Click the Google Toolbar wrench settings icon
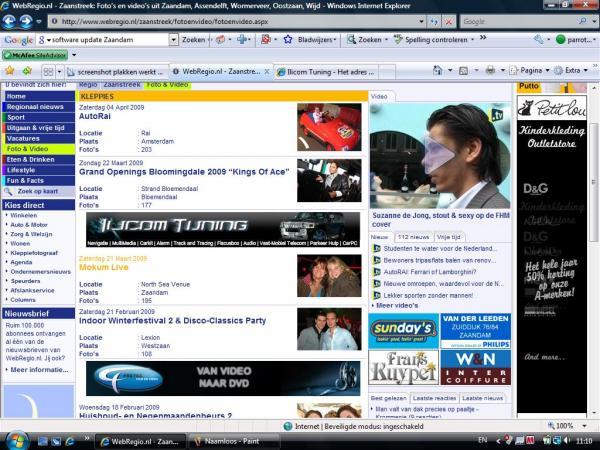 [538, 39]
